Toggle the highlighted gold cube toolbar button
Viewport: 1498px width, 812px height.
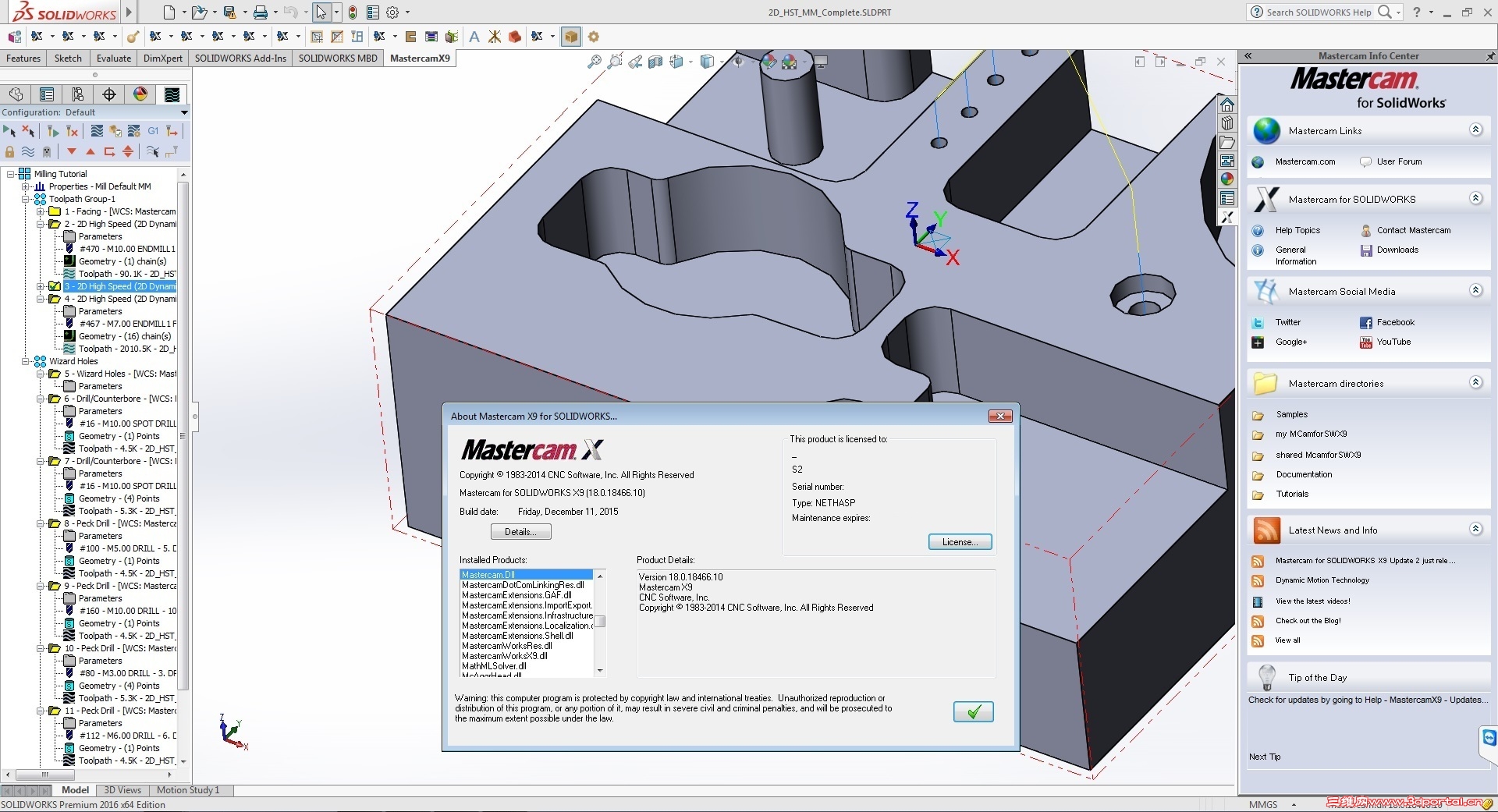[571, 37]
